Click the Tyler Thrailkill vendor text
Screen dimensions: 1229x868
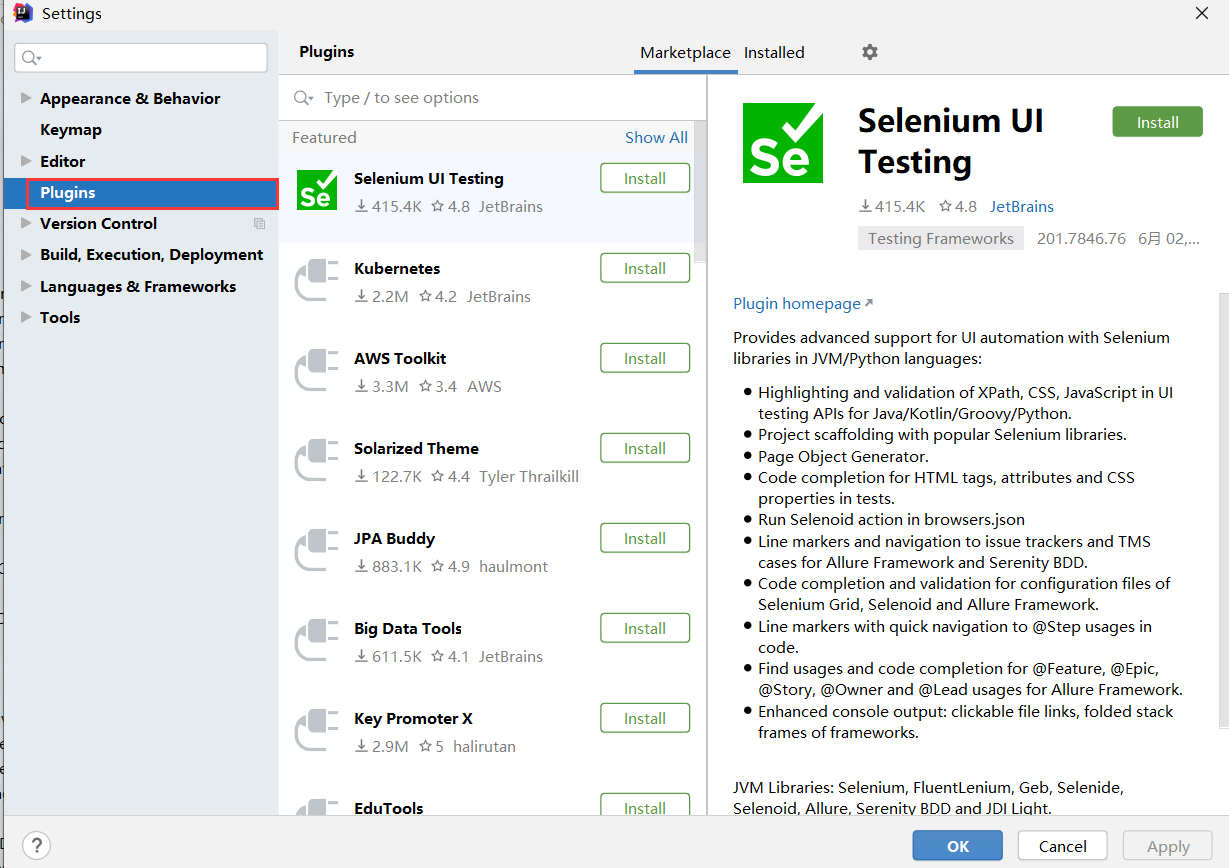click(x=529, y=476)
